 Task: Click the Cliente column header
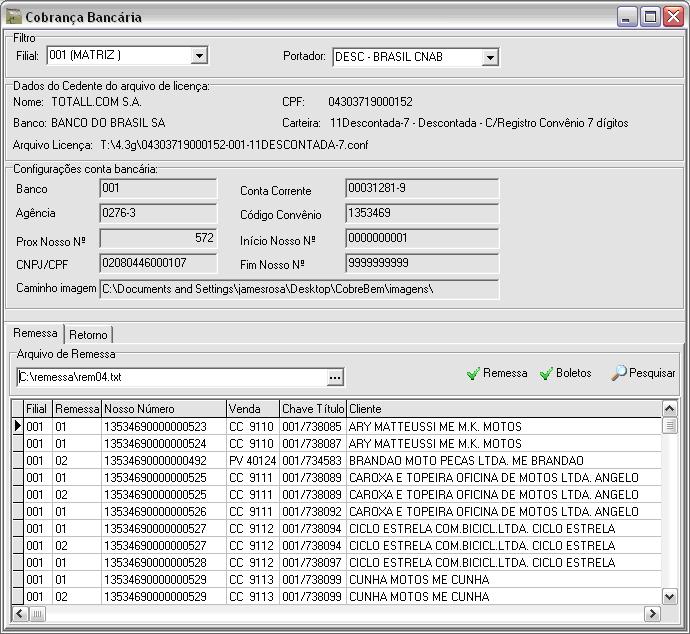pos(504,409)
